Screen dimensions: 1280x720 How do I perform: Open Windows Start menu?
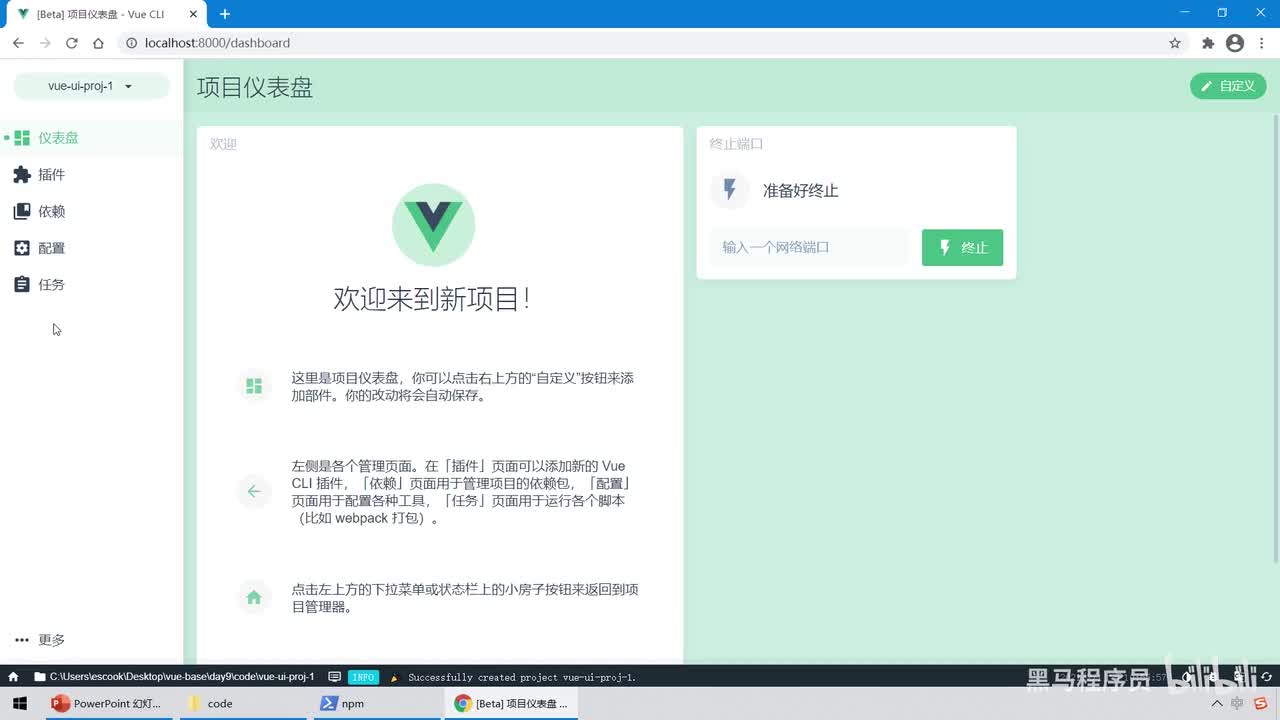tap(20, 703)
